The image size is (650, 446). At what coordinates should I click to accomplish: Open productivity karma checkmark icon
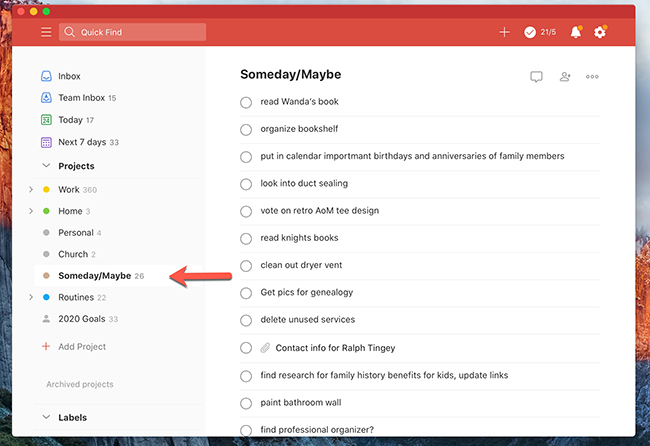coord(530,32)
